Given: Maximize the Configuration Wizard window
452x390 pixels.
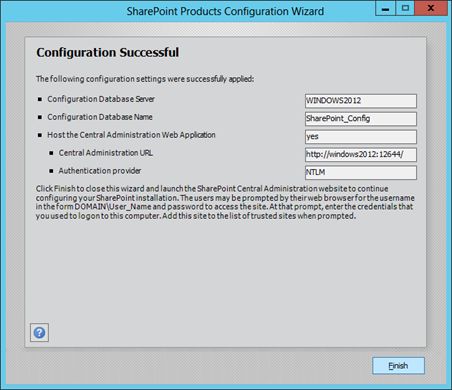Looking at the screenshot, I should point(405,8).
